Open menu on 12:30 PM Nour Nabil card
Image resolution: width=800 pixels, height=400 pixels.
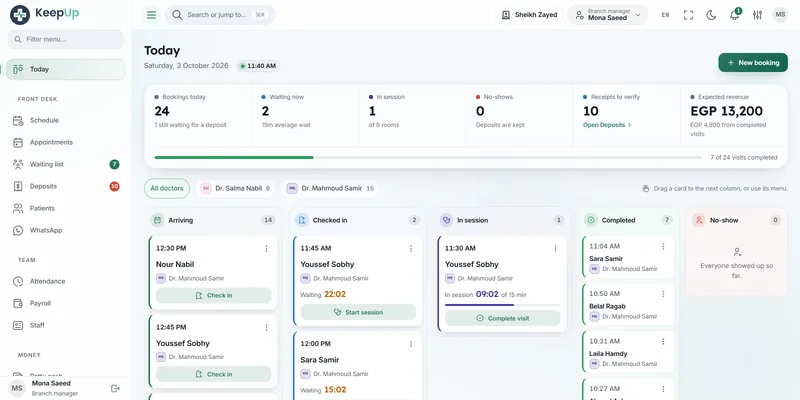click(266, 248)
